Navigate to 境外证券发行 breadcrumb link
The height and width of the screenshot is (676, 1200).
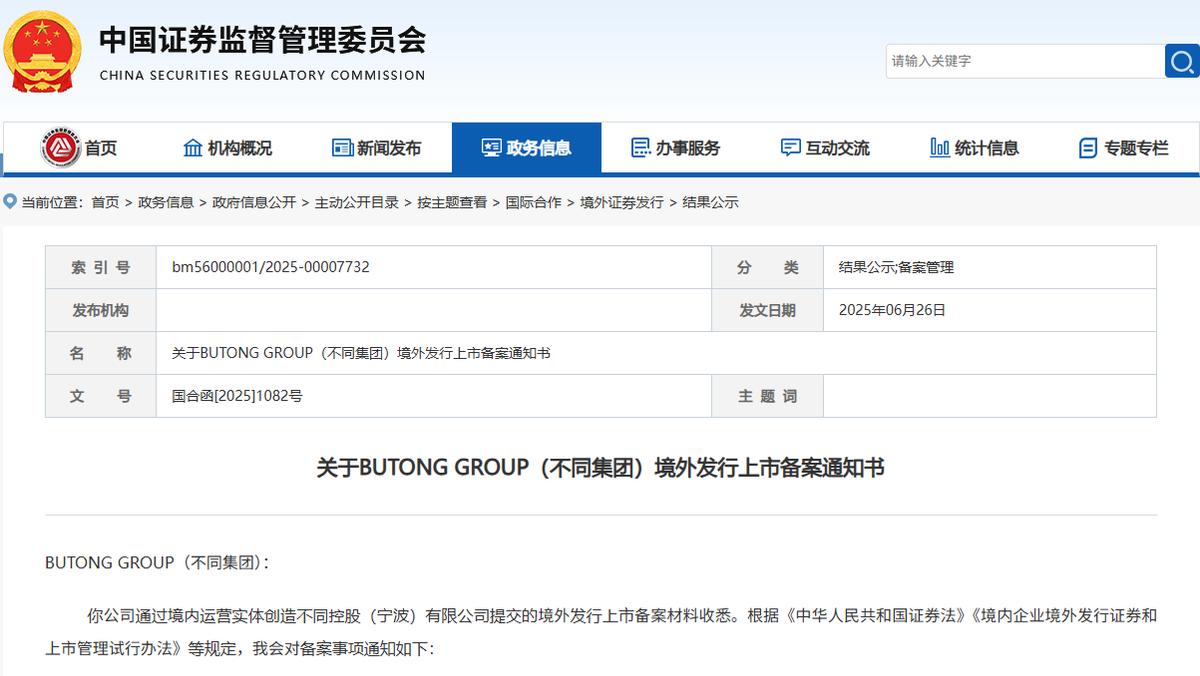coord(622,202)
